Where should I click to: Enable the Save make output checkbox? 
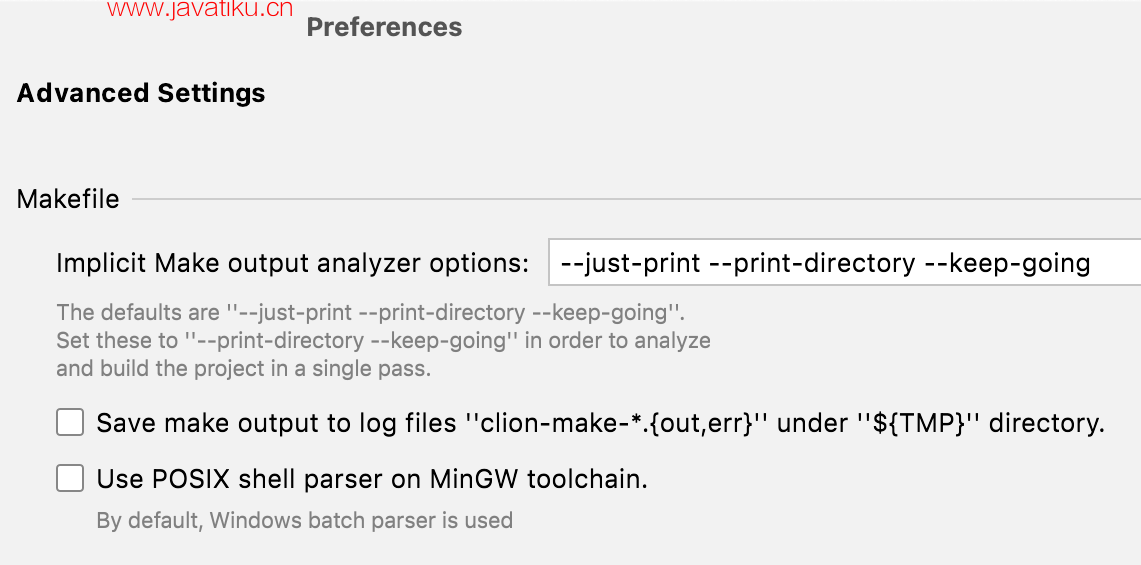coord(70,423)
